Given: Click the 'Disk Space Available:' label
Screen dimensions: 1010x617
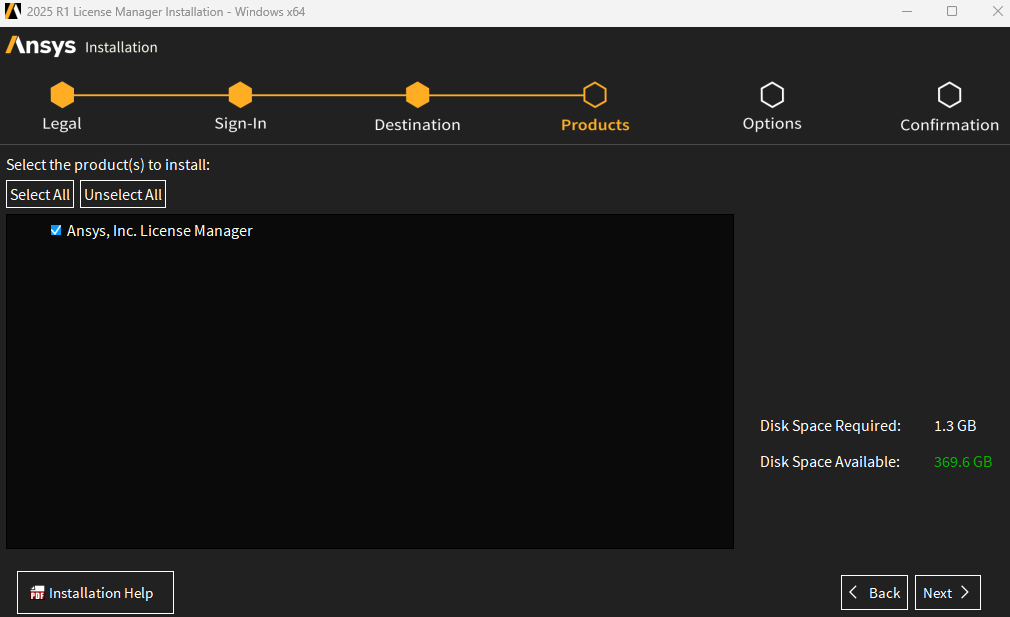Looking at the screenshot, I should click(830, 462).
